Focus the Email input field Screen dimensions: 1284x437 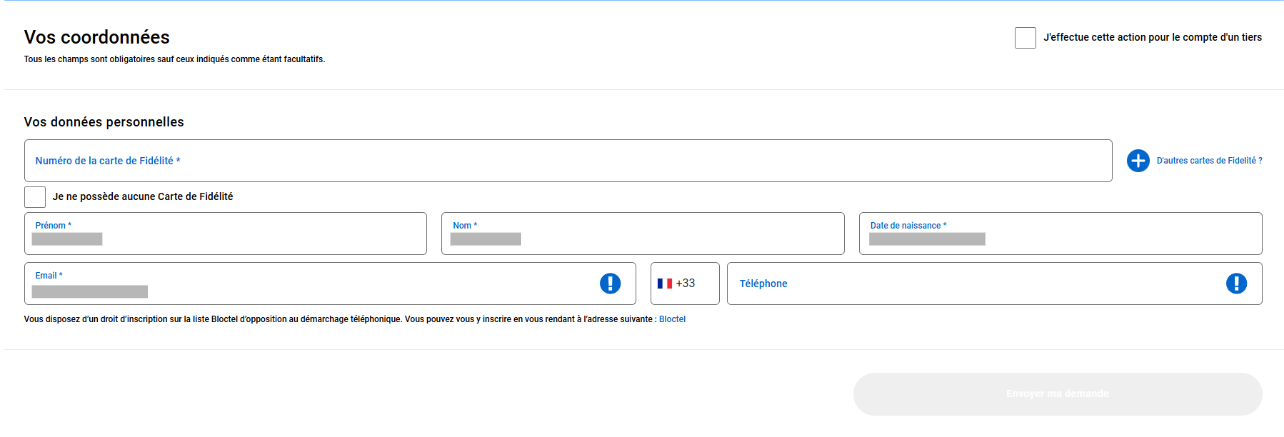pyautogui.click(x=330, y=283)
